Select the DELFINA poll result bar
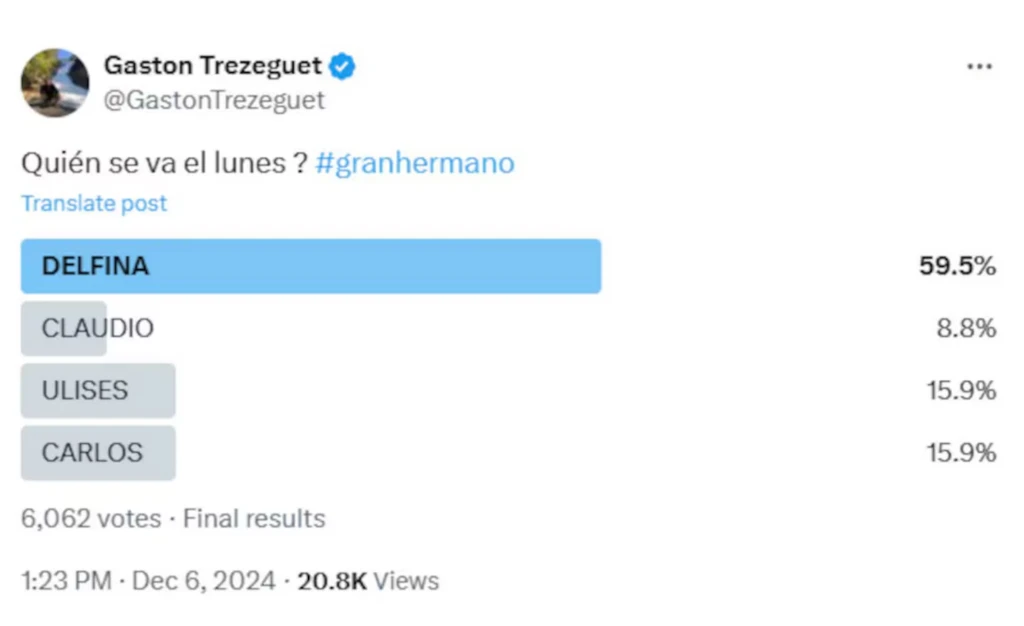 click(x=310, y=266)
